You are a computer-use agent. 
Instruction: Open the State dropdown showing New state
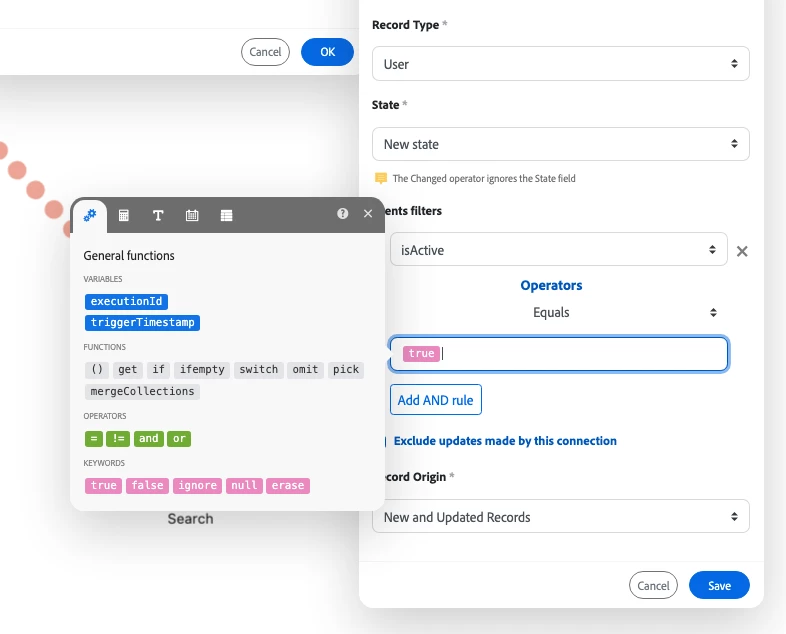coord(560,144)
